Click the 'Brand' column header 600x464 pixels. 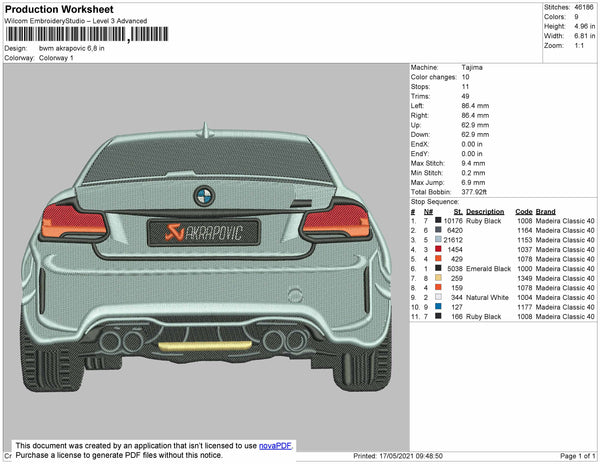(545, 212)
